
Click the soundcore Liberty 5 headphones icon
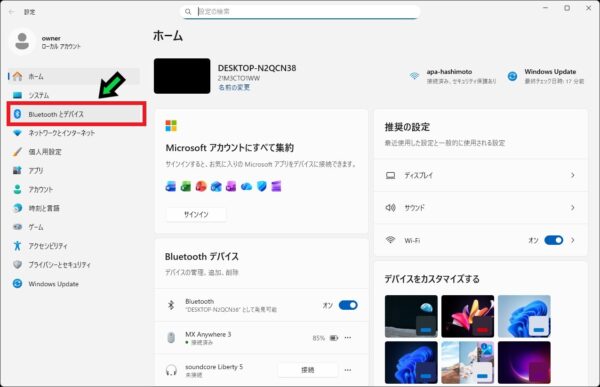(171, 370)
